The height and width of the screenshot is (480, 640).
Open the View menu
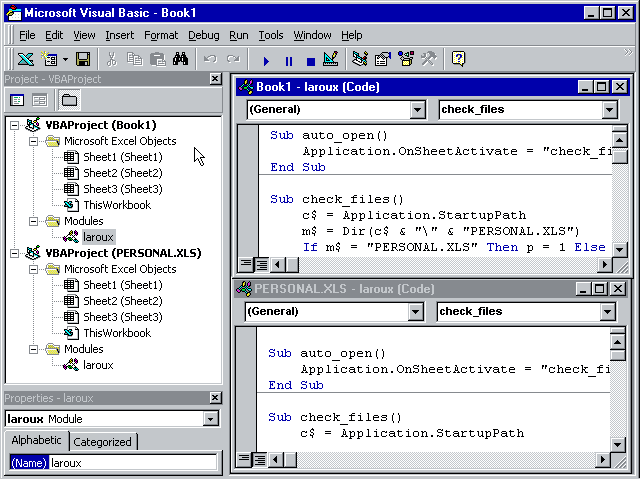84,36
